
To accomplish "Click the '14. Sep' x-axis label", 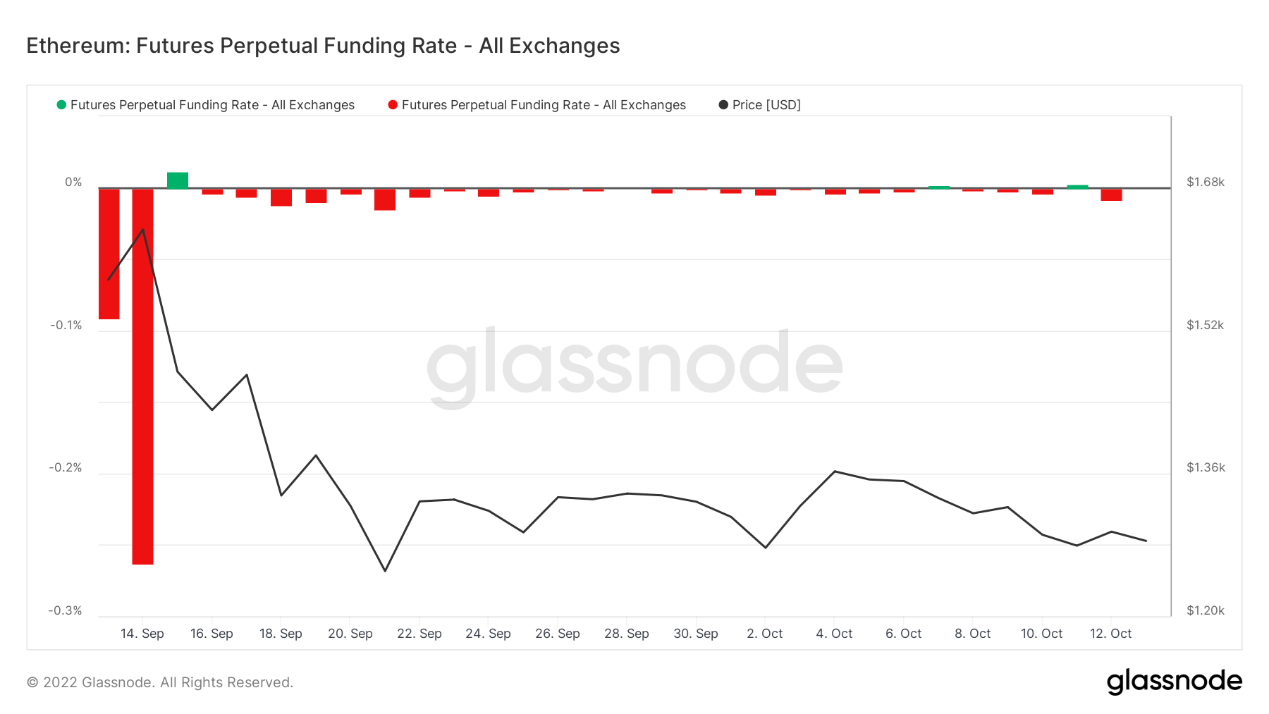I will pyautogui.click(x=142, y=634).
